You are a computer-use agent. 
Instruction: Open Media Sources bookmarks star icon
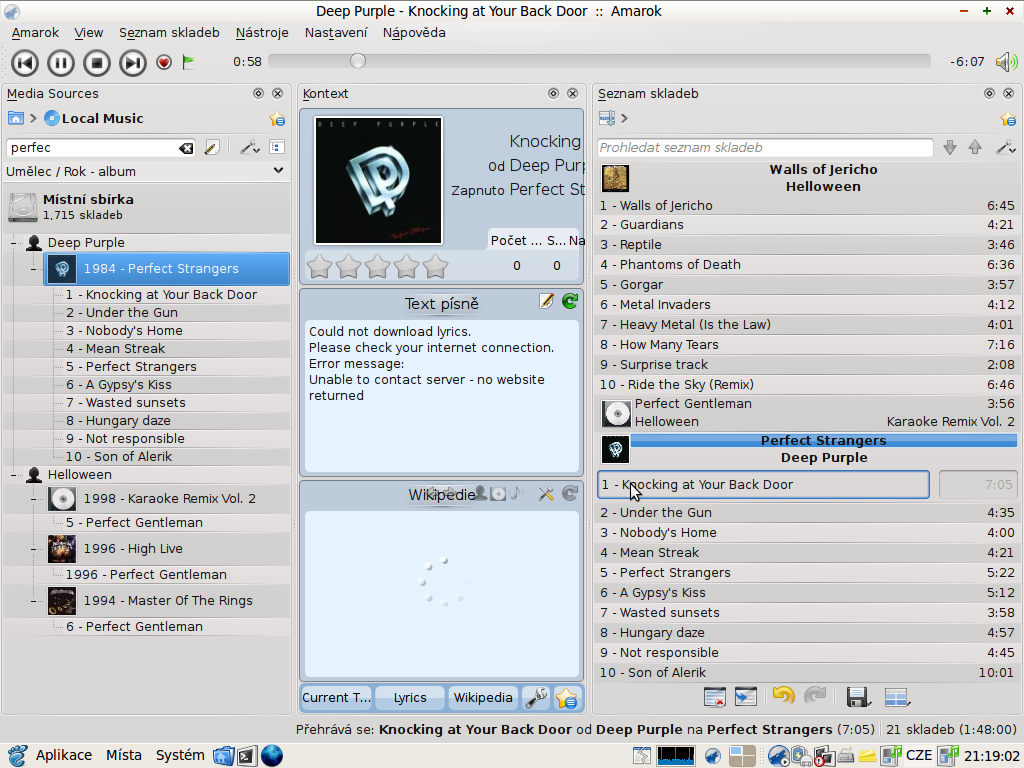click(x=277, y=119)
